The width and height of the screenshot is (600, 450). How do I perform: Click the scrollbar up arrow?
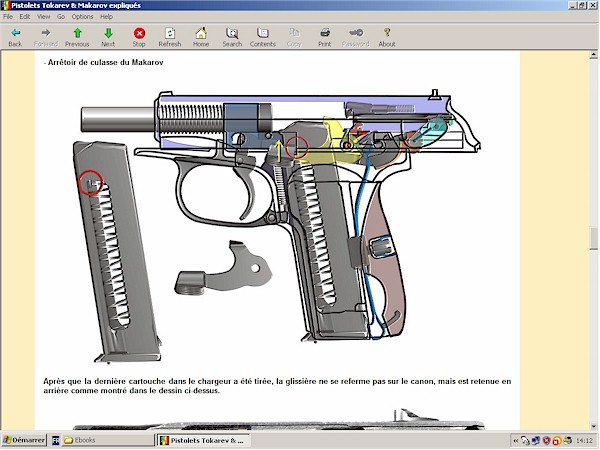click(x=593, y=55)
